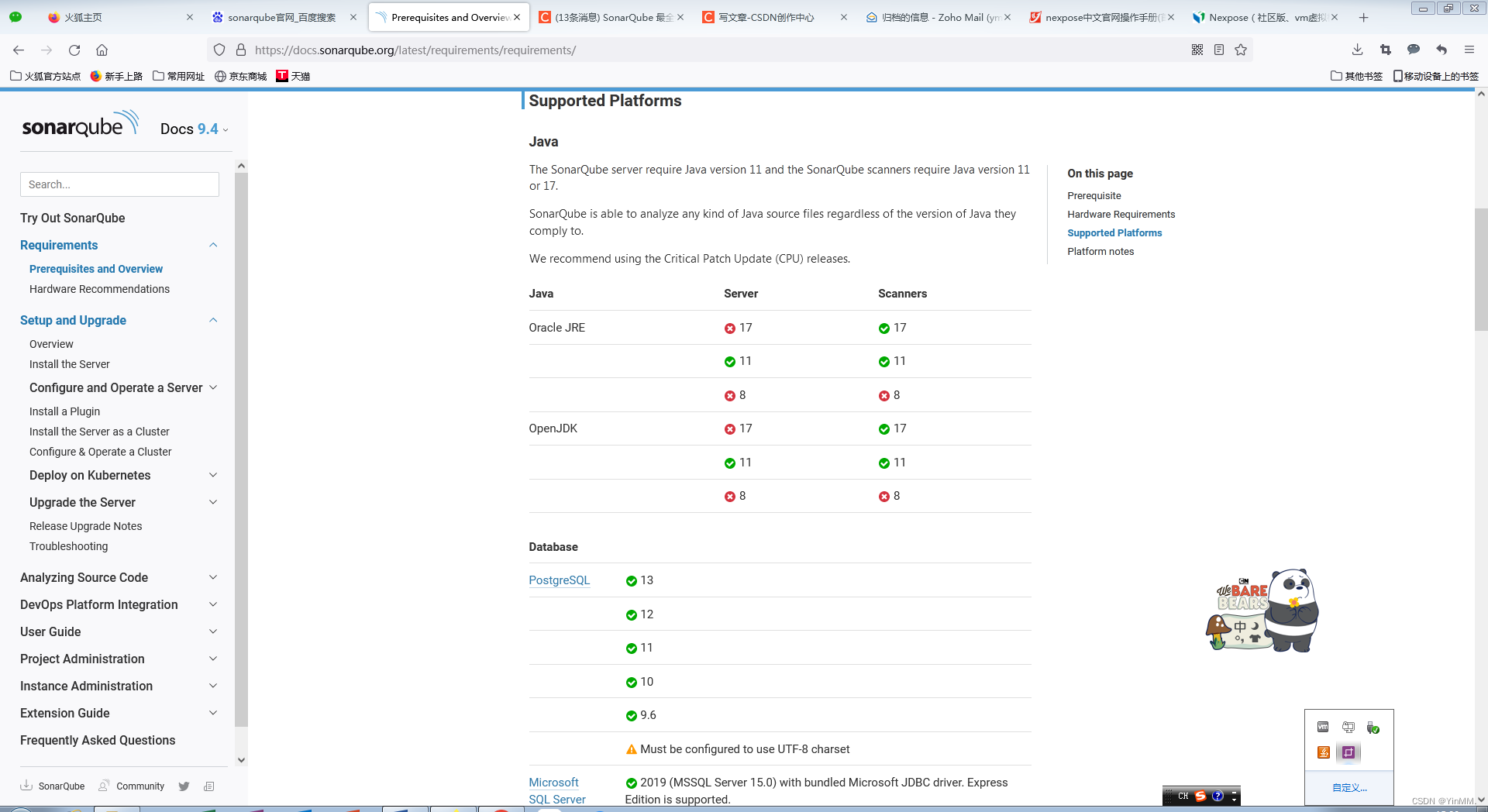1488x812 pixels.
Task: Open the Community link in sidebar footer
Action: tap(132, 786)
